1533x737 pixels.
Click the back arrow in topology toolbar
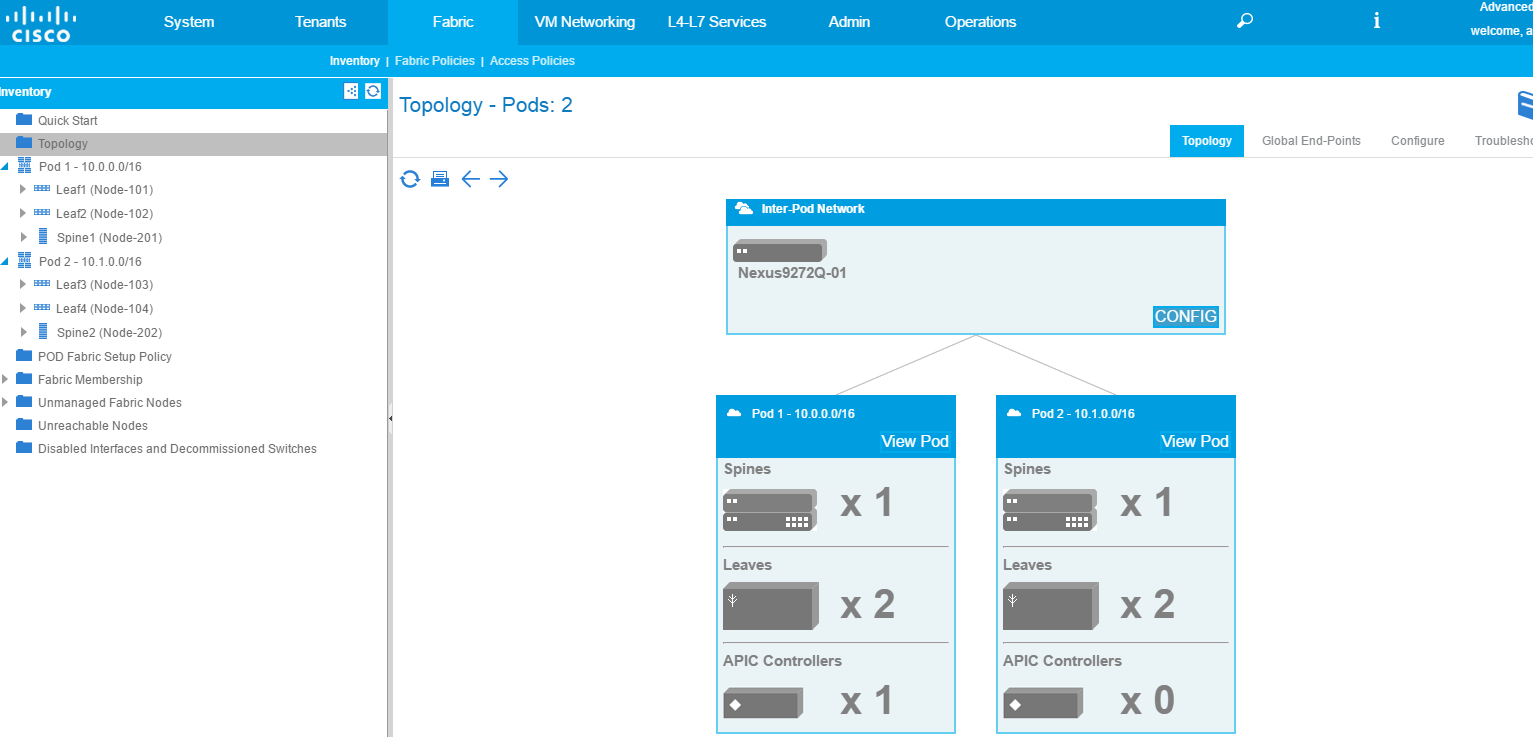470,179
